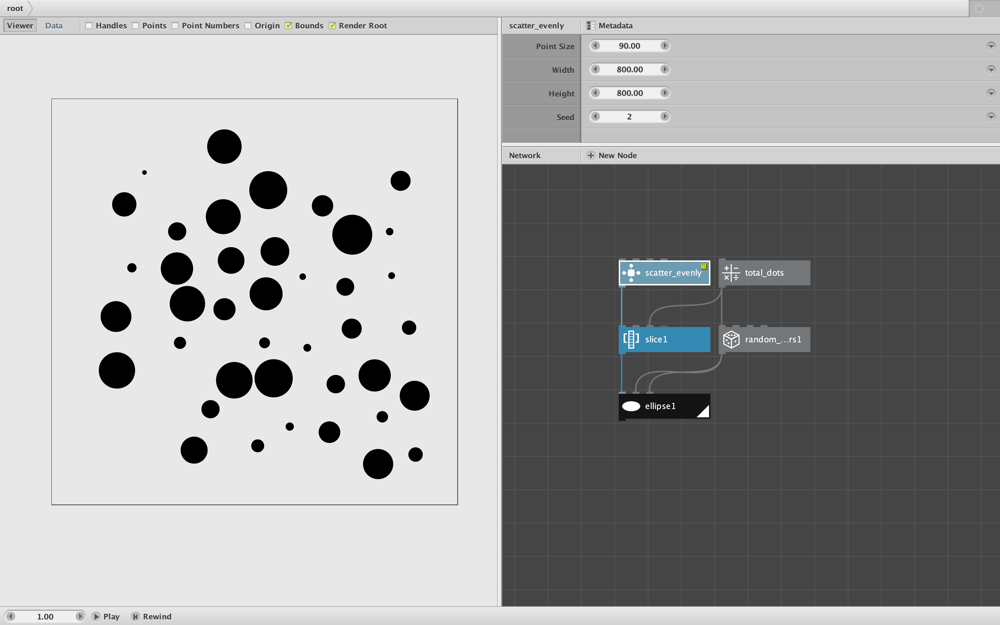
Task: Click the scatter_evenly parameter panel title
Action: click(x=536, y=26)
